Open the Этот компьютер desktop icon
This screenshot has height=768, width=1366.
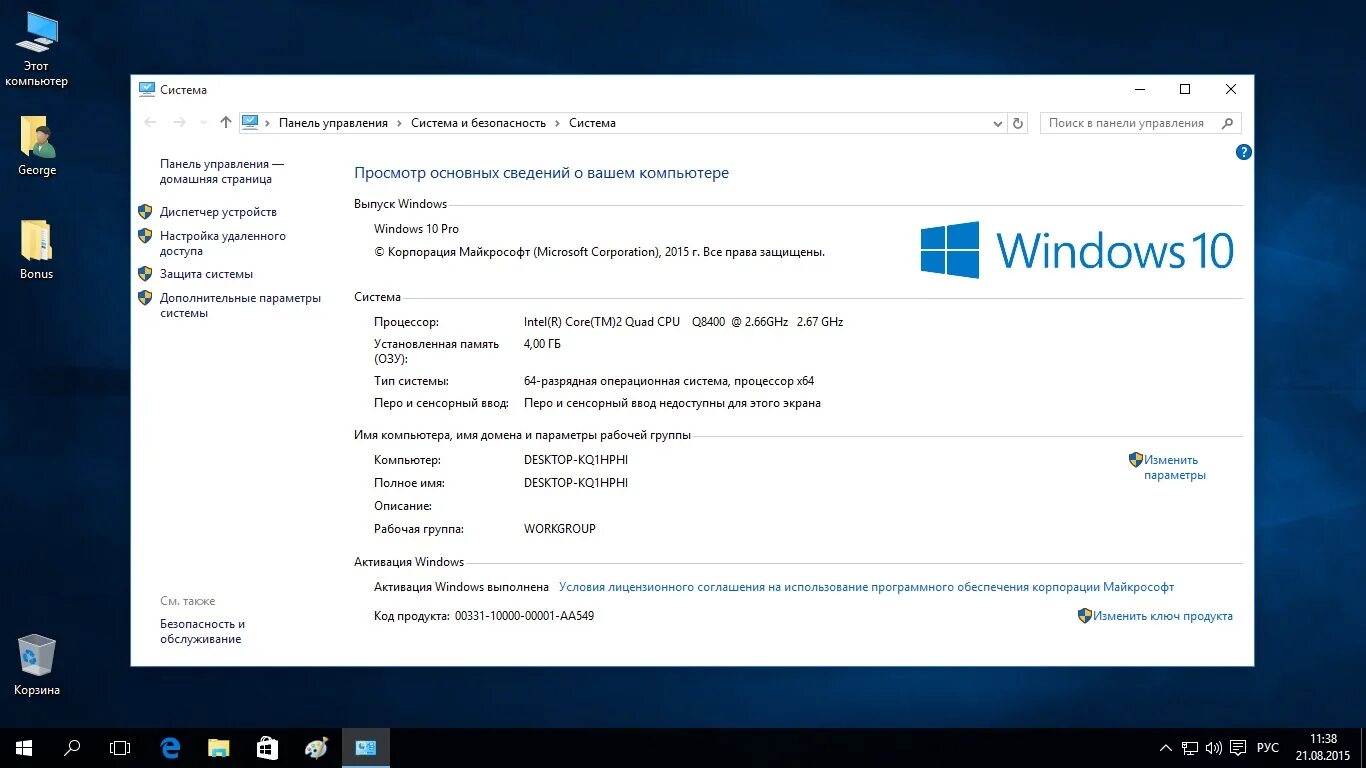point(37,49)
